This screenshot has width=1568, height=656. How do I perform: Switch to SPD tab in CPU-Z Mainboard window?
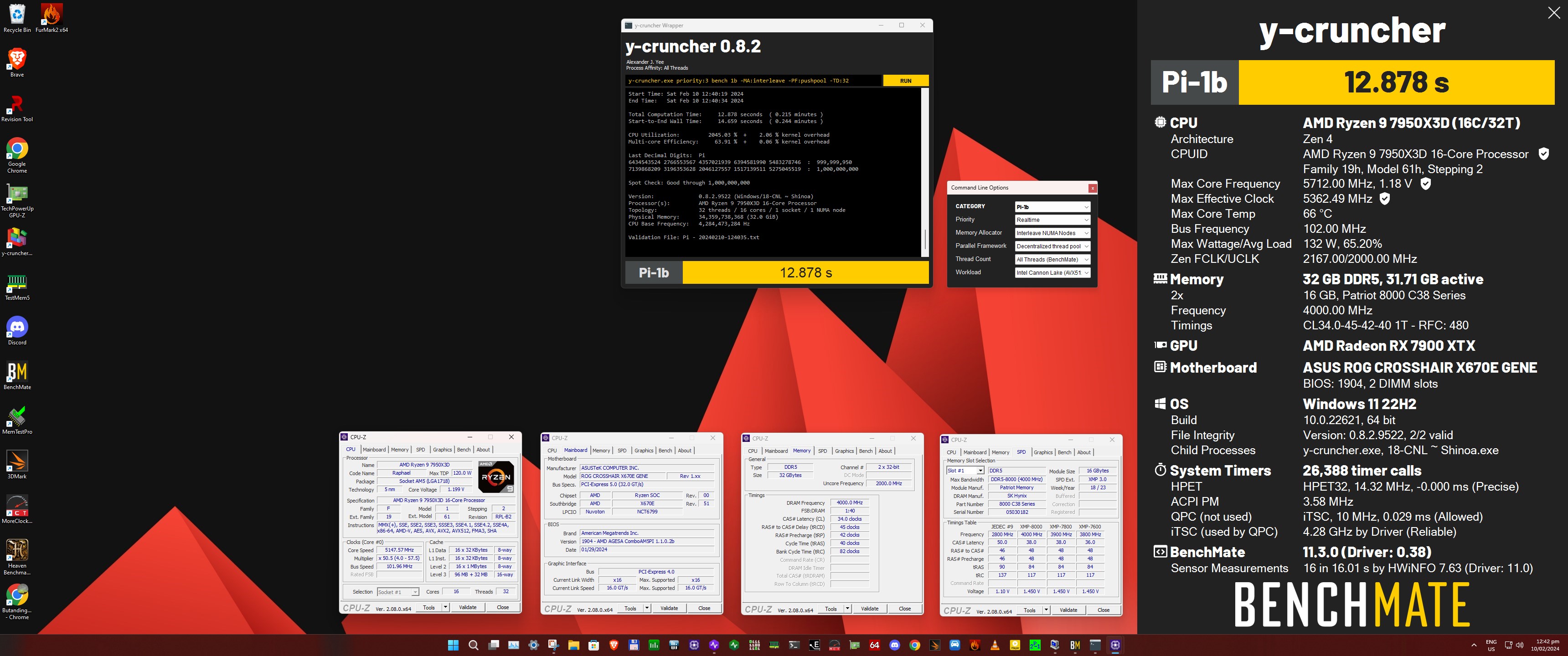622,451
